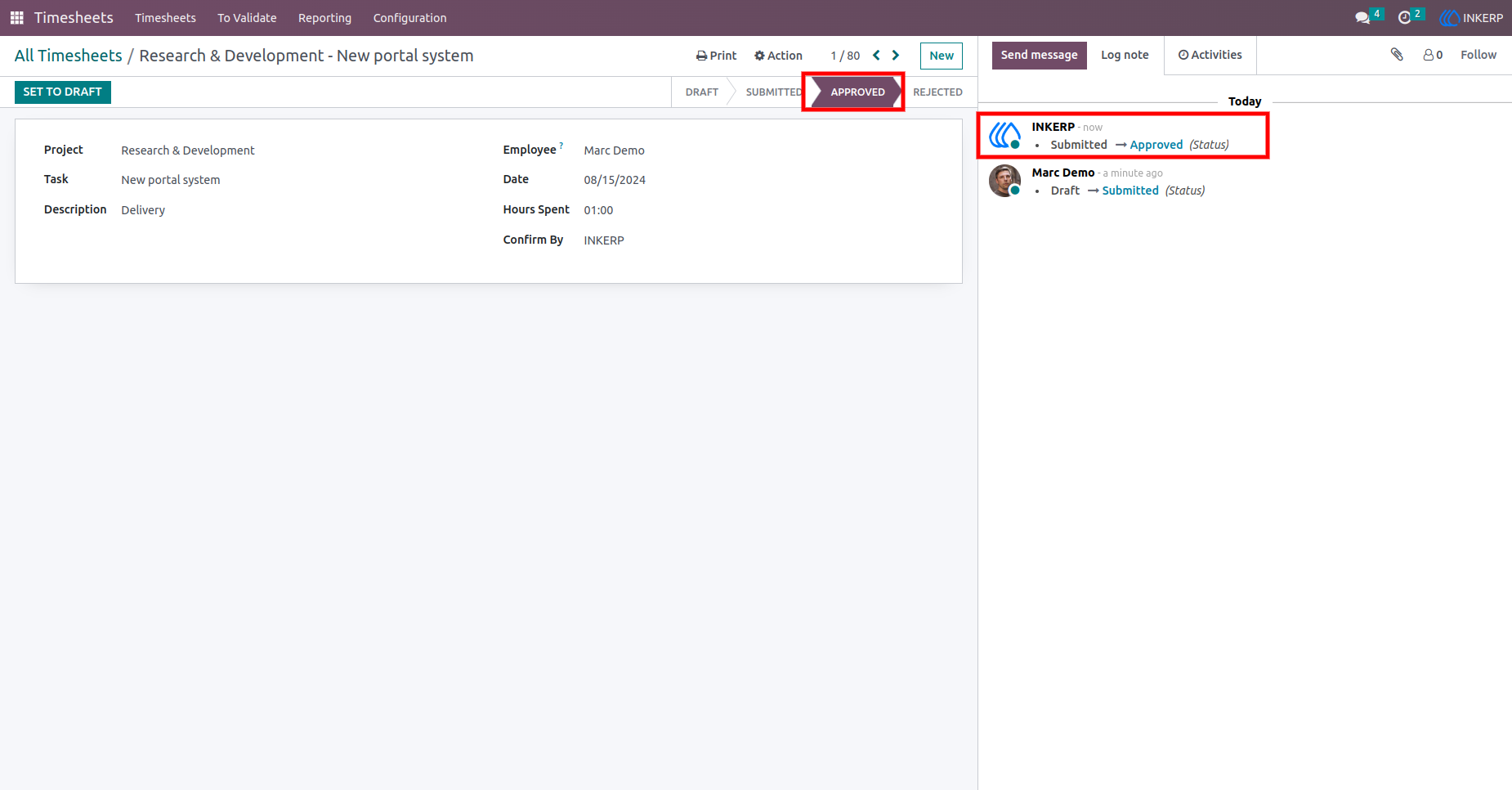Click the Delivery description field
Screen dimensions: 1512x790
coord(143,210)
